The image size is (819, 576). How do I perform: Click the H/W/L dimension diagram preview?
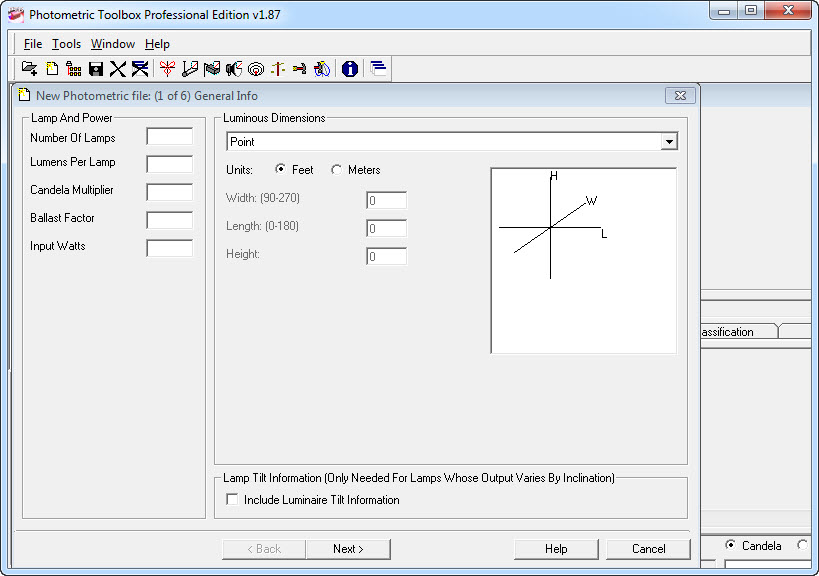pyautogui.click(x=583, y=261)
